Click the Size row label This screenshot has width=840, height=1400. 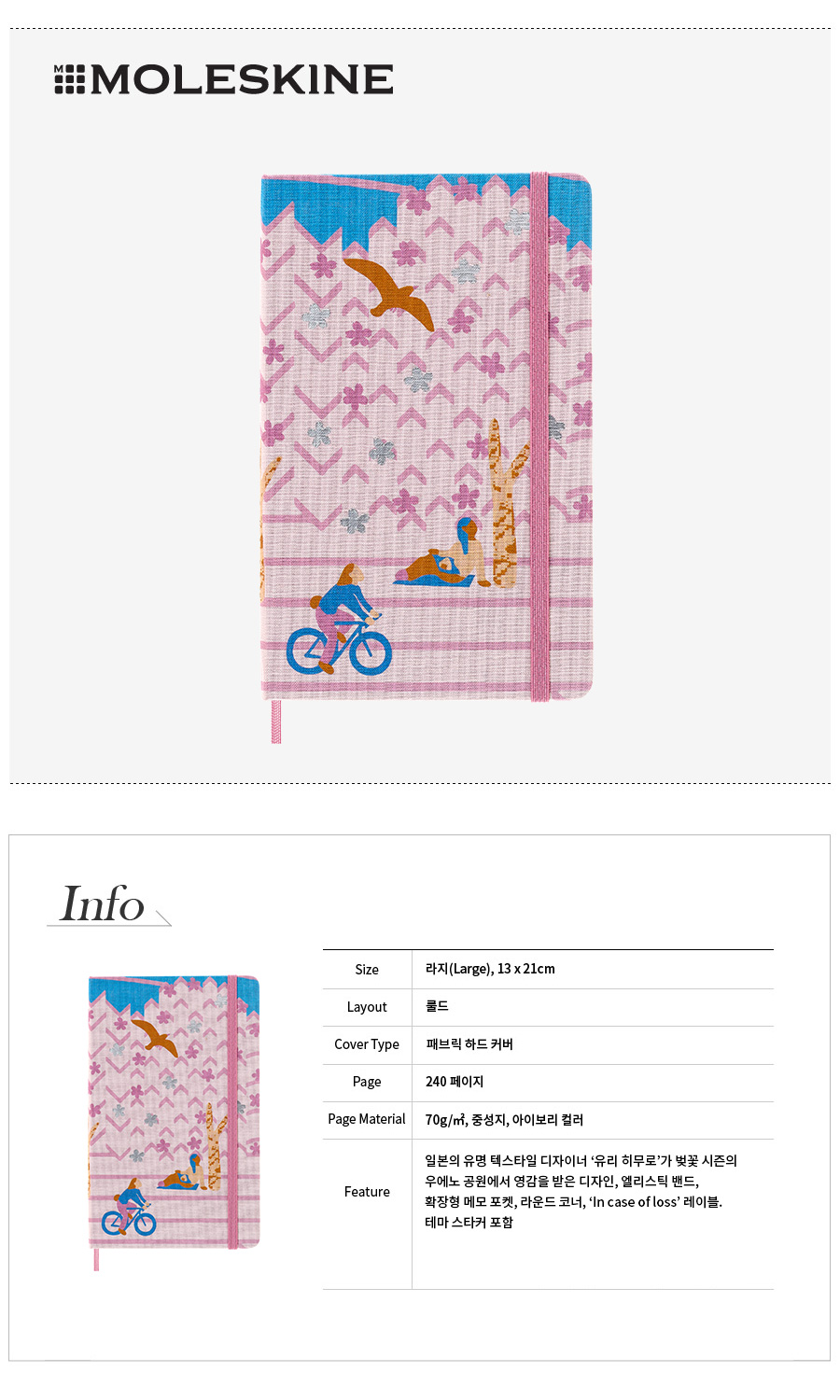point(367,970)
